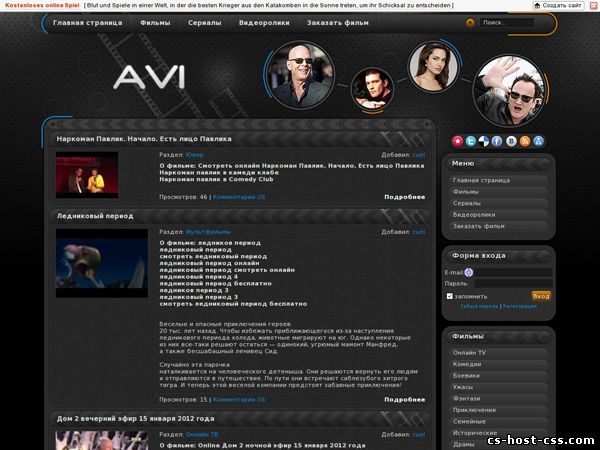The image size is (600, 450).
Task: Open the orange RSS feed icon
Action: pyautogui.click(x=525, y=141)
